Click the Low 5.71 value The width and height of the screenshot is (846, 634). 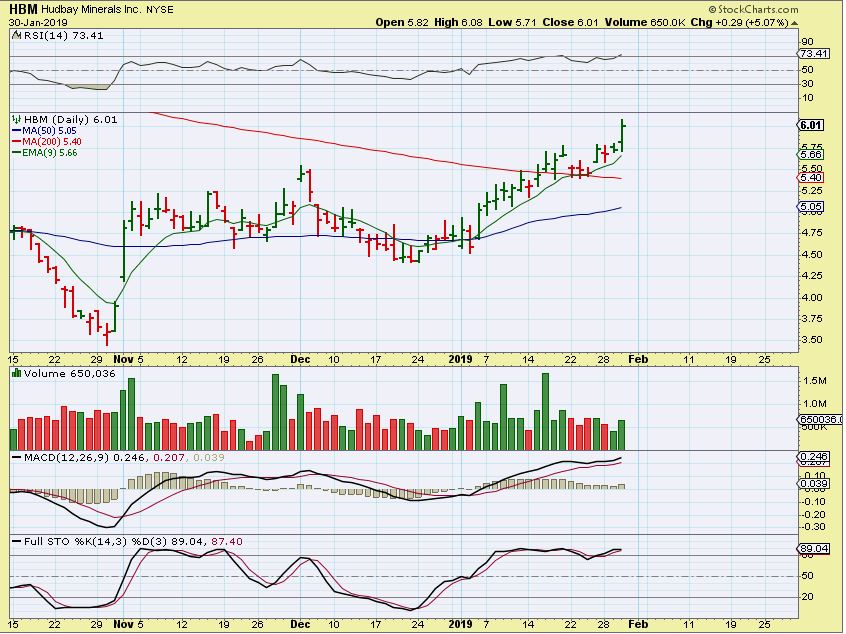[513, 23]
